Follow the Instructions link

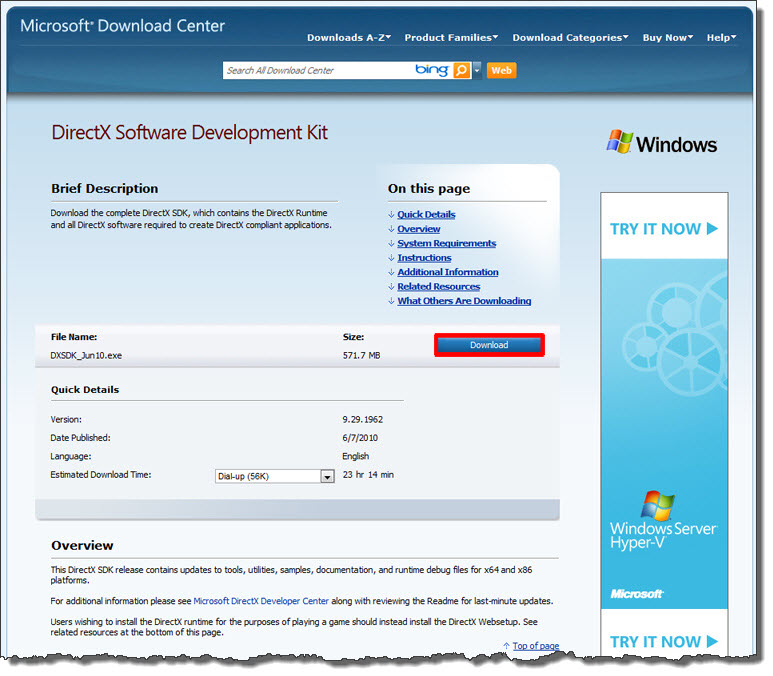(x=424, y=257)
